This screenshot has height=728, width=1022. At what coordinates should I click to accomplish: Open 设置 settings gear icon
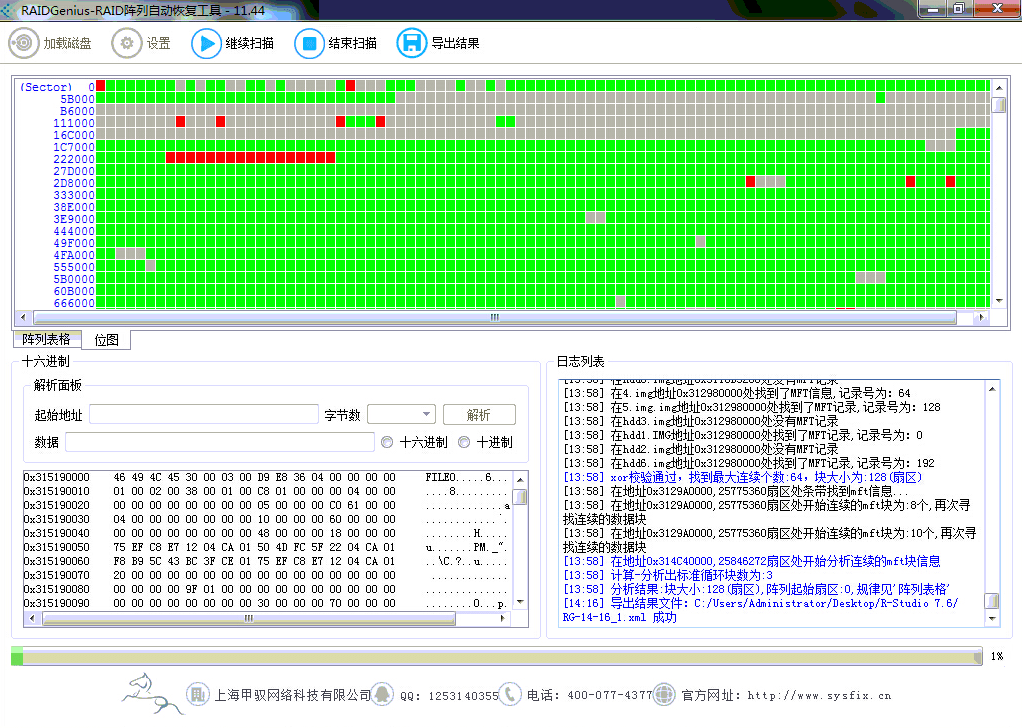pyautogui.click(x=126, y=43)
